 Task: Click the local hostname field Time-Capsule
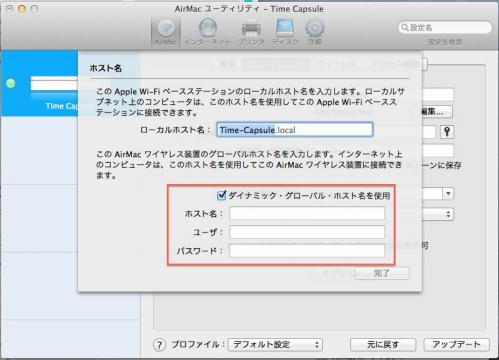point(295,130)
